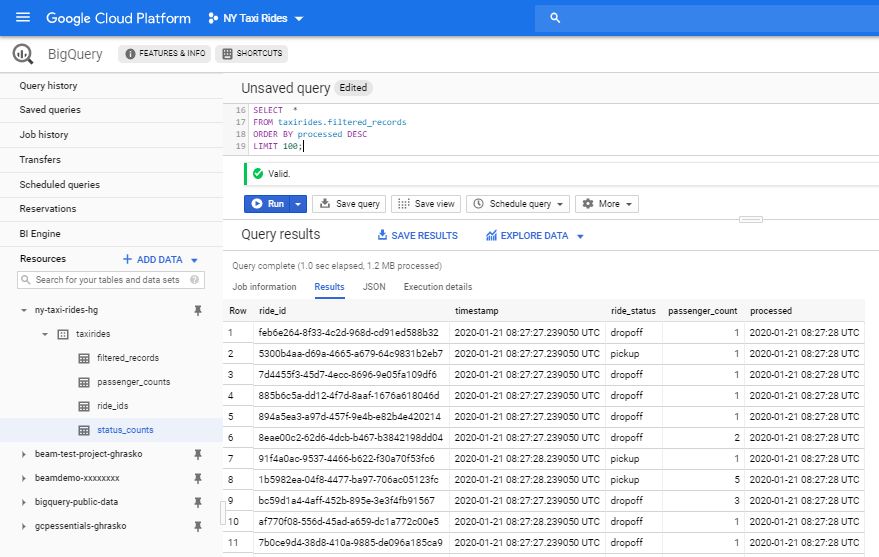Open the Shortcuts button
This screenshot has height=557, width=879.
(252, 53)
